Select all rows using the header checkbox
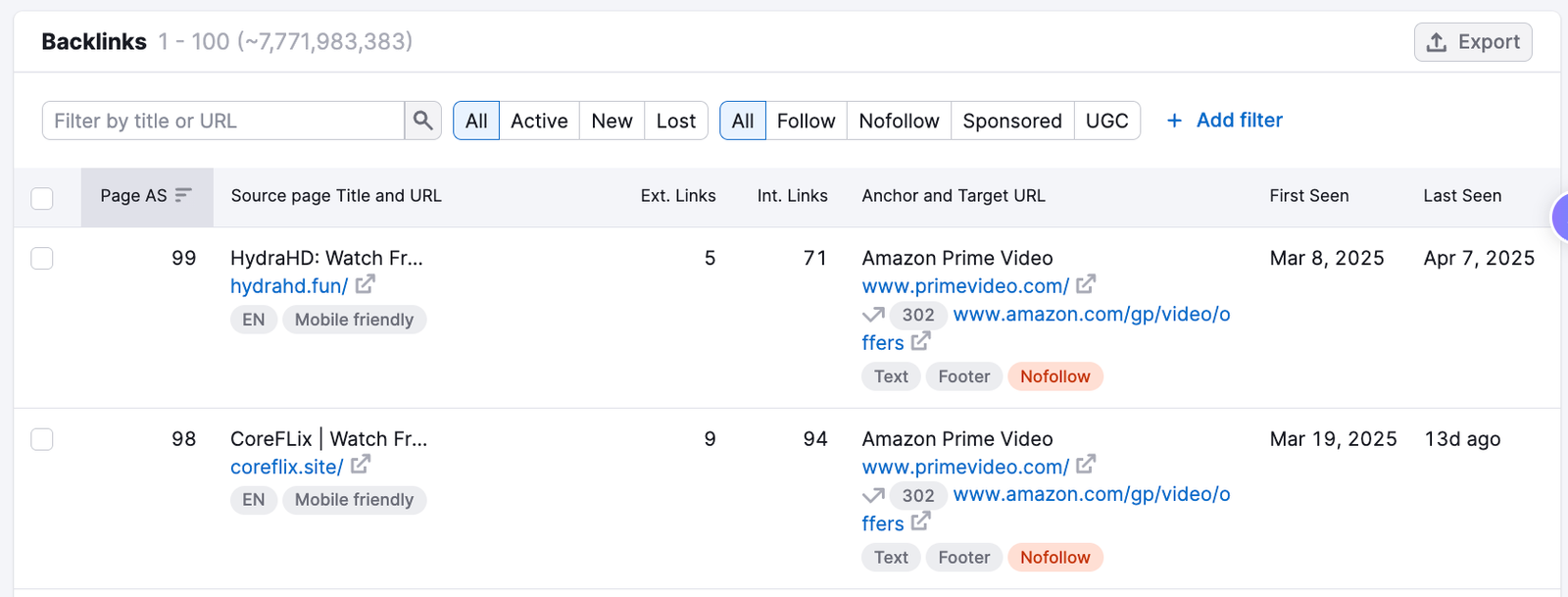 pyautogui.click(x=41, y=197)
